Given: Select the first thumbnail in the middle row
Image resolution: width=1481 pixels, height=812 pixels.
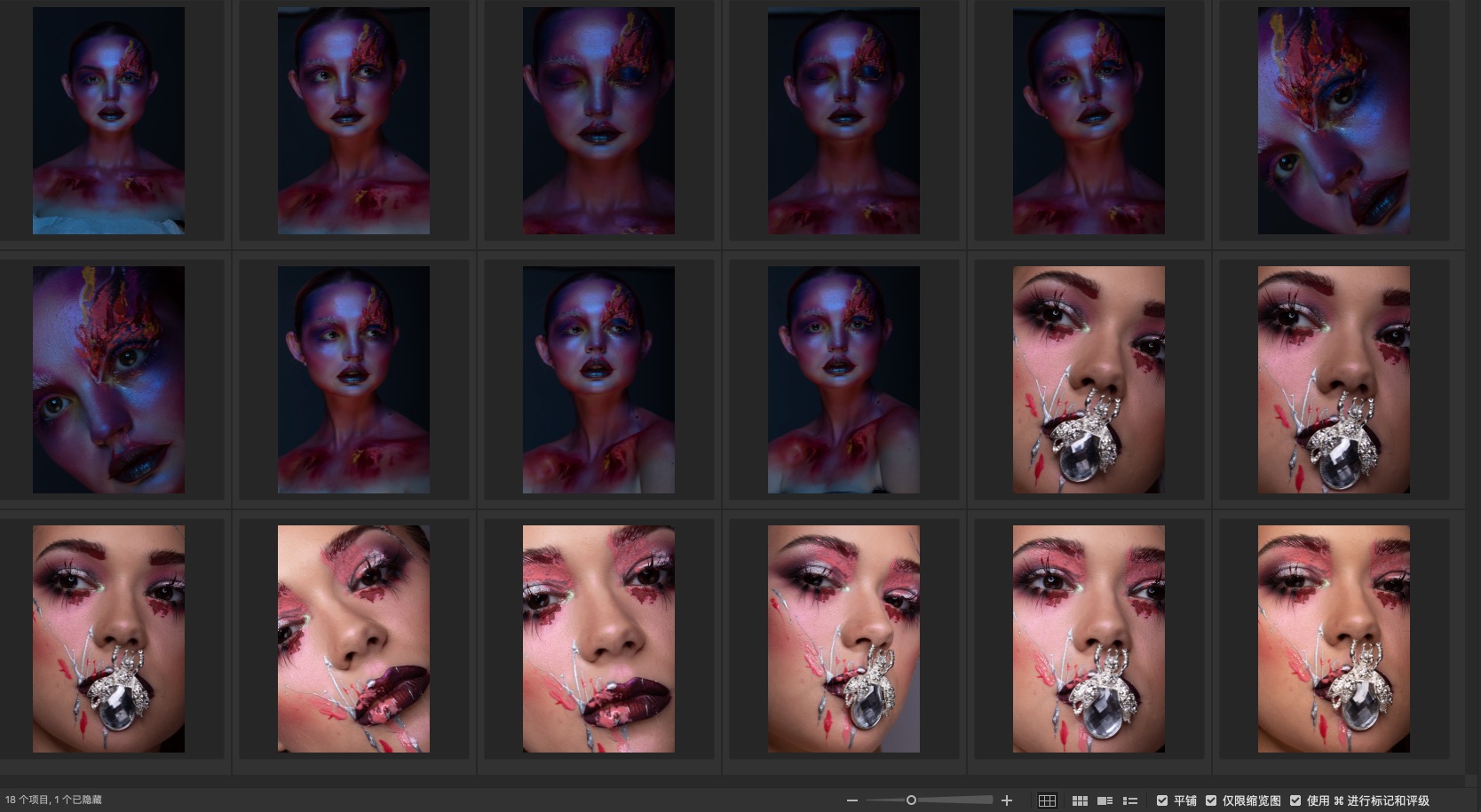Looking at the screenshot, I should [108, 380].
